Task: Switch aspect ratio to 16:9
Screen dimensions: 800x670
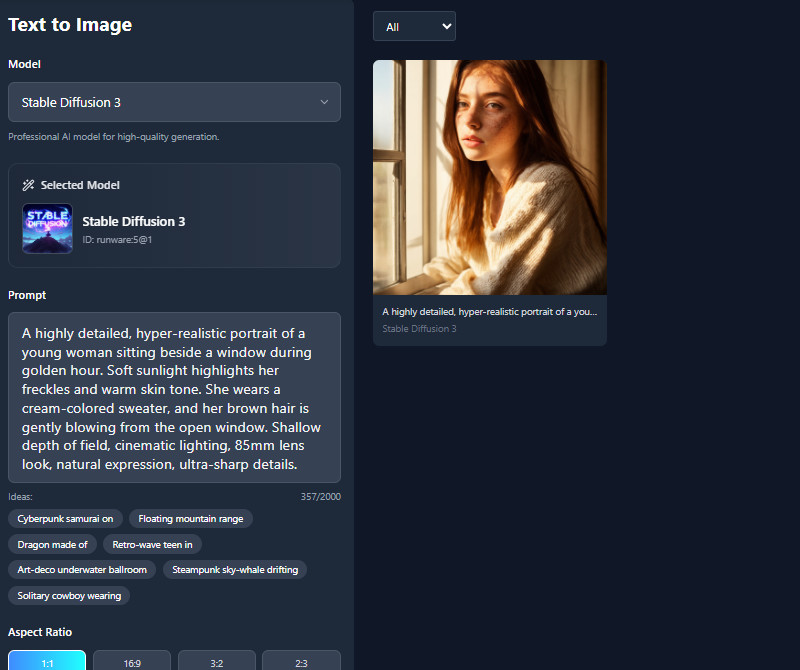Action: pos(132,661)
